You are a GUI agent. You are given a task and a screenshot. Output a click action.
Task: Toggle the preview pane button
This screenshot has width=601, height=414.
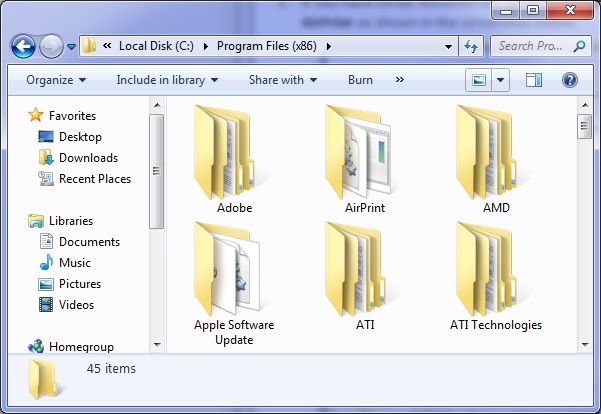click(x=533, y=80)
